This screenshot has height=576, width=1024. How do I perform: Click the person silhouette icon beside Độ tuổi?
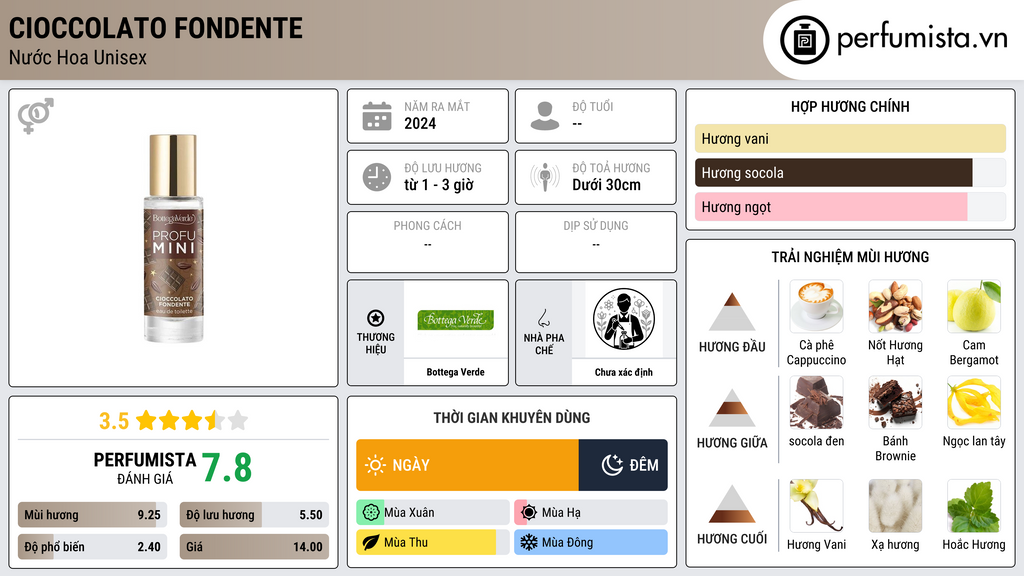pos(545,116)
